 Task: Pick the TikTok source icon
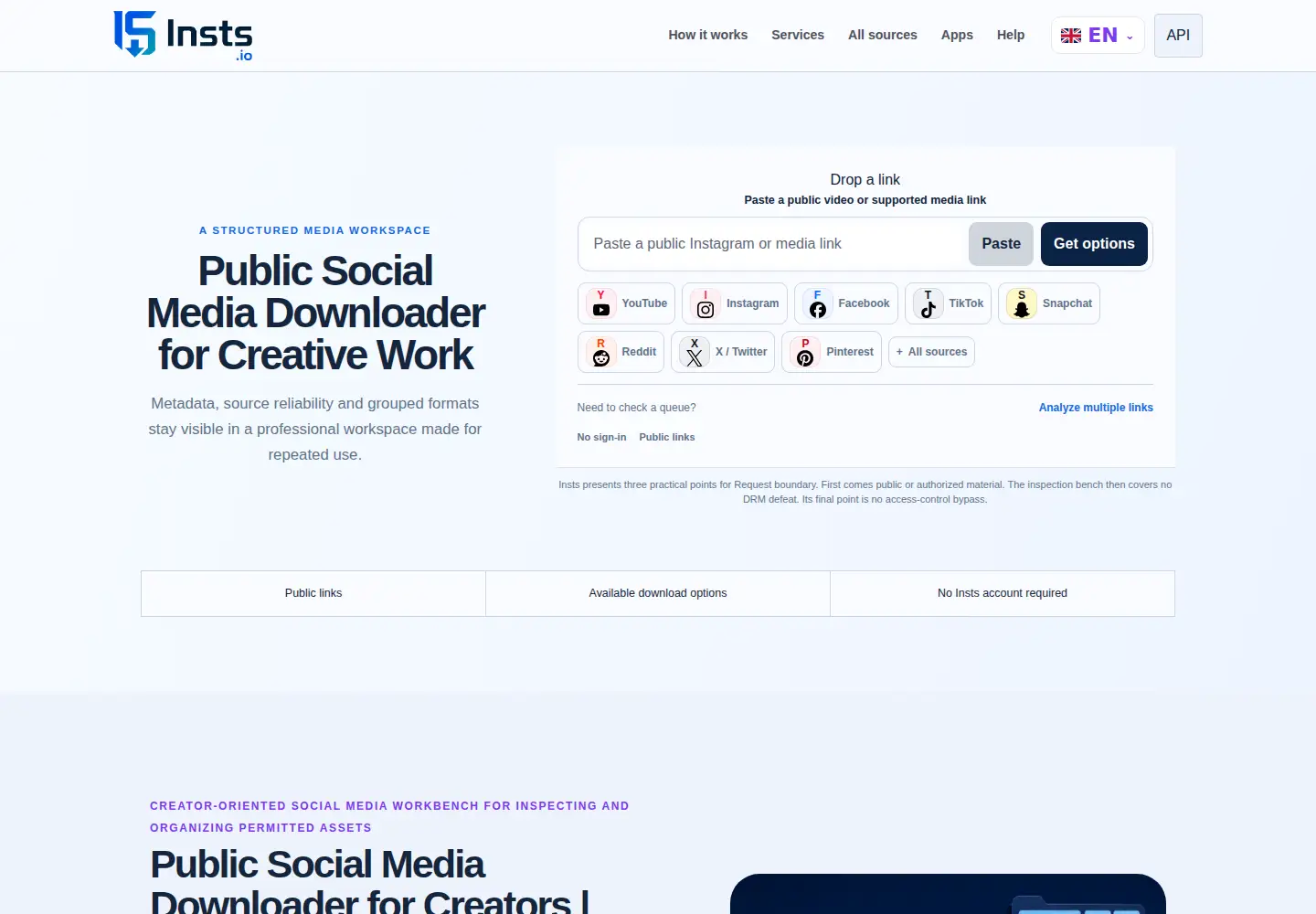click(929, 303)
